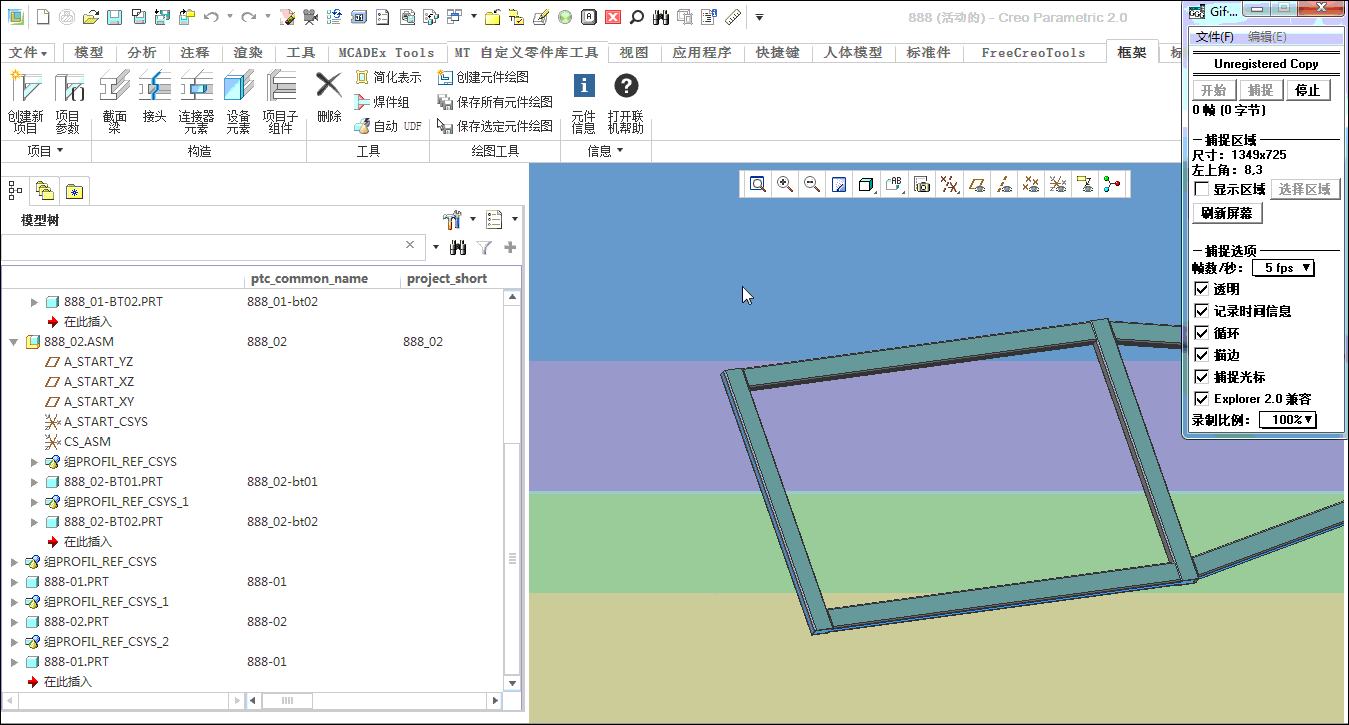
Task: Toggle the 捕捉光标 checkbox
Action: [x=1202, y=377]
